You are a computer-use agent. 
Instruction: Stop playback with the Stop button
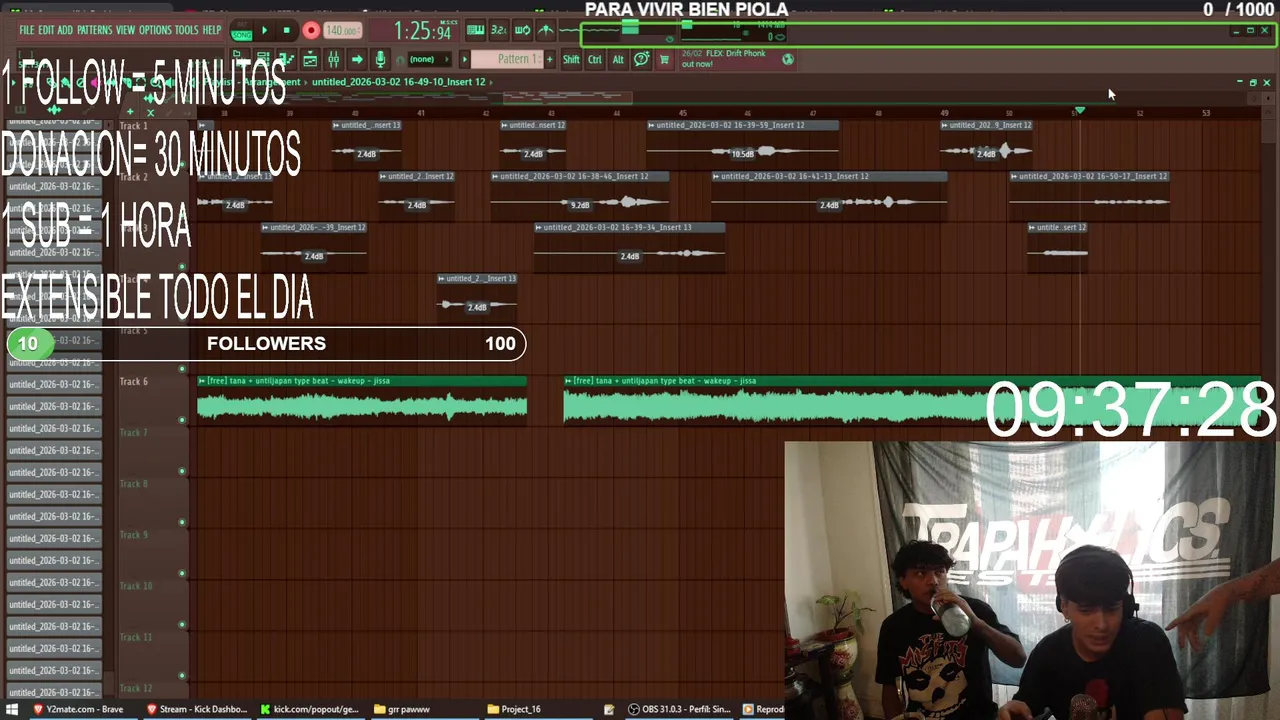pos(287,31)
